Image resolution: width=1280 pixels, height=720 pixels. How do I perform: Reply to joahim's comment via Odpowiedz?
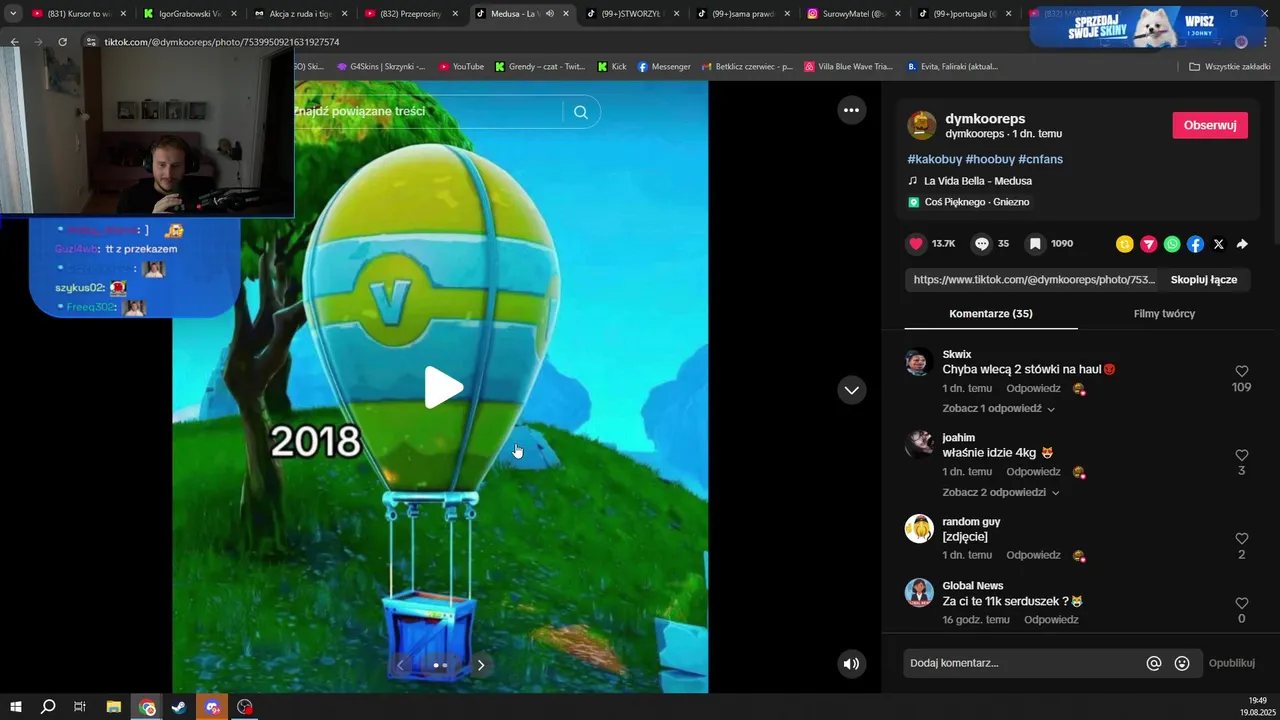click(x=1033, y=472)
